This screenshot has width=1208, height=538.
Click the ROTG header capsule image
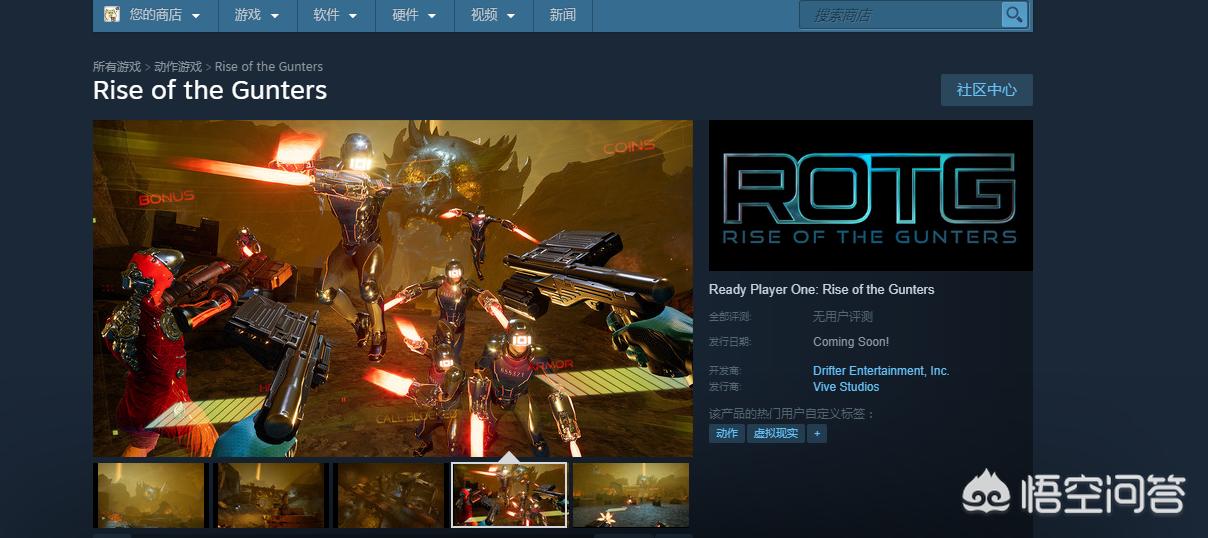[x=871, y=195]
